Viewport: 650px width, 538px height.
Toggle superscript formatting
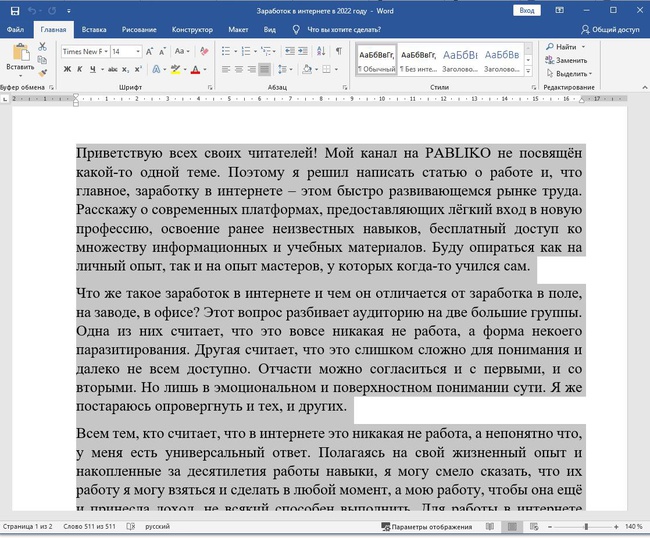tap(138, 69)
